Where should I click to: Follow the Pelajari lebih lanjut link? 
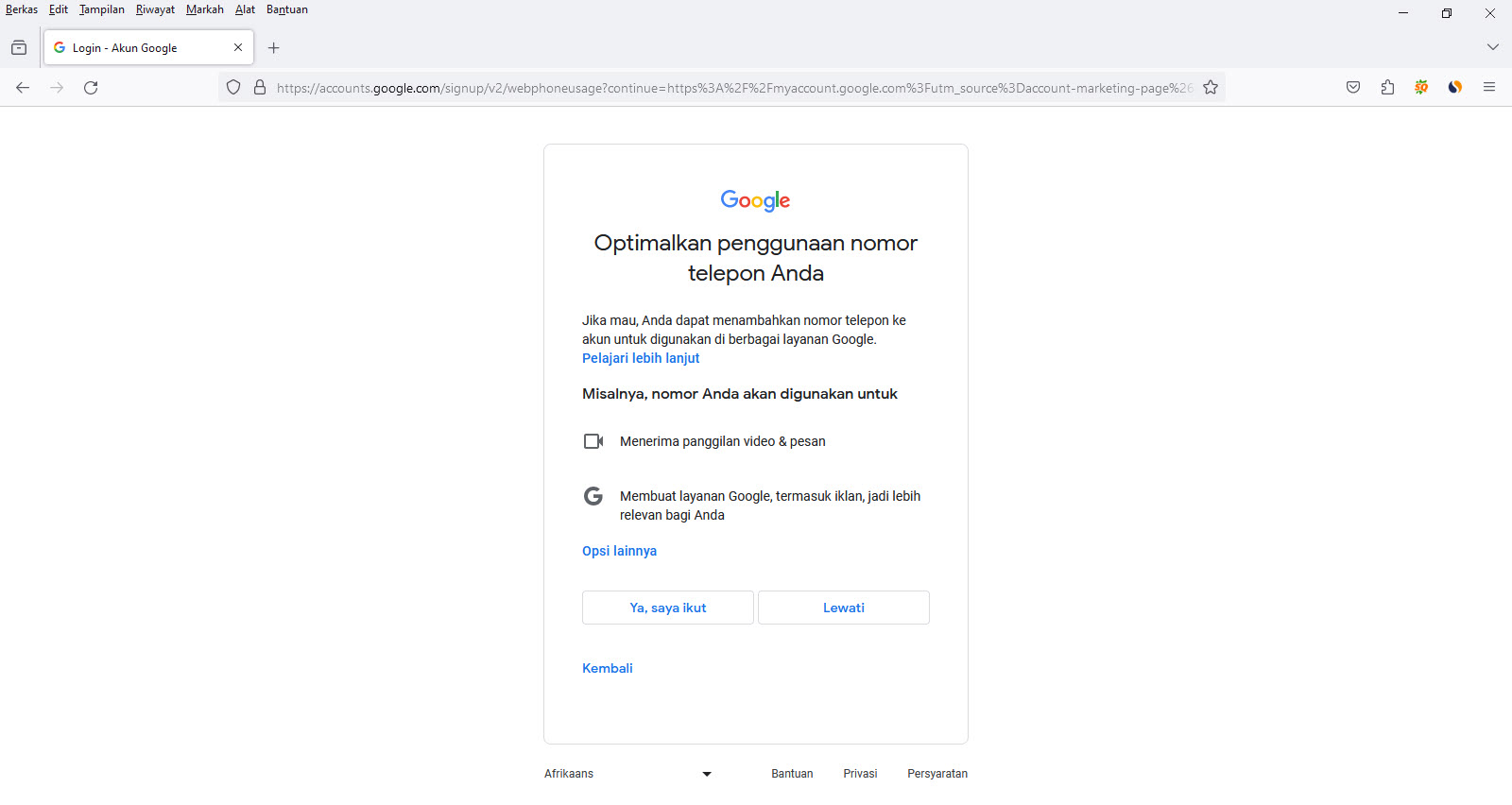(641, 358)
